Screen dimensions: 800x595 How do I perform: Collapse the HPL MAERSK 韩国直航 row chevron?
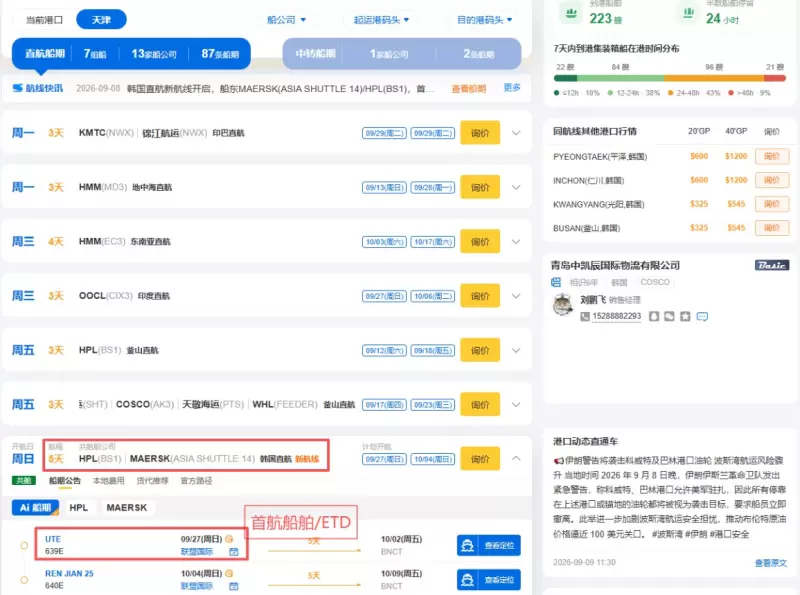click(x=516, y=459)
